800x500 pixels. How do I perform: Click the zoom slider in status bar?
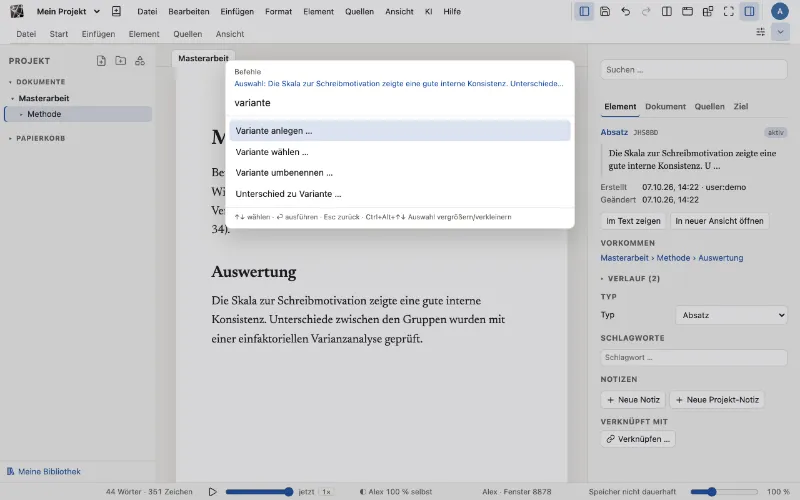click(723, 492)
